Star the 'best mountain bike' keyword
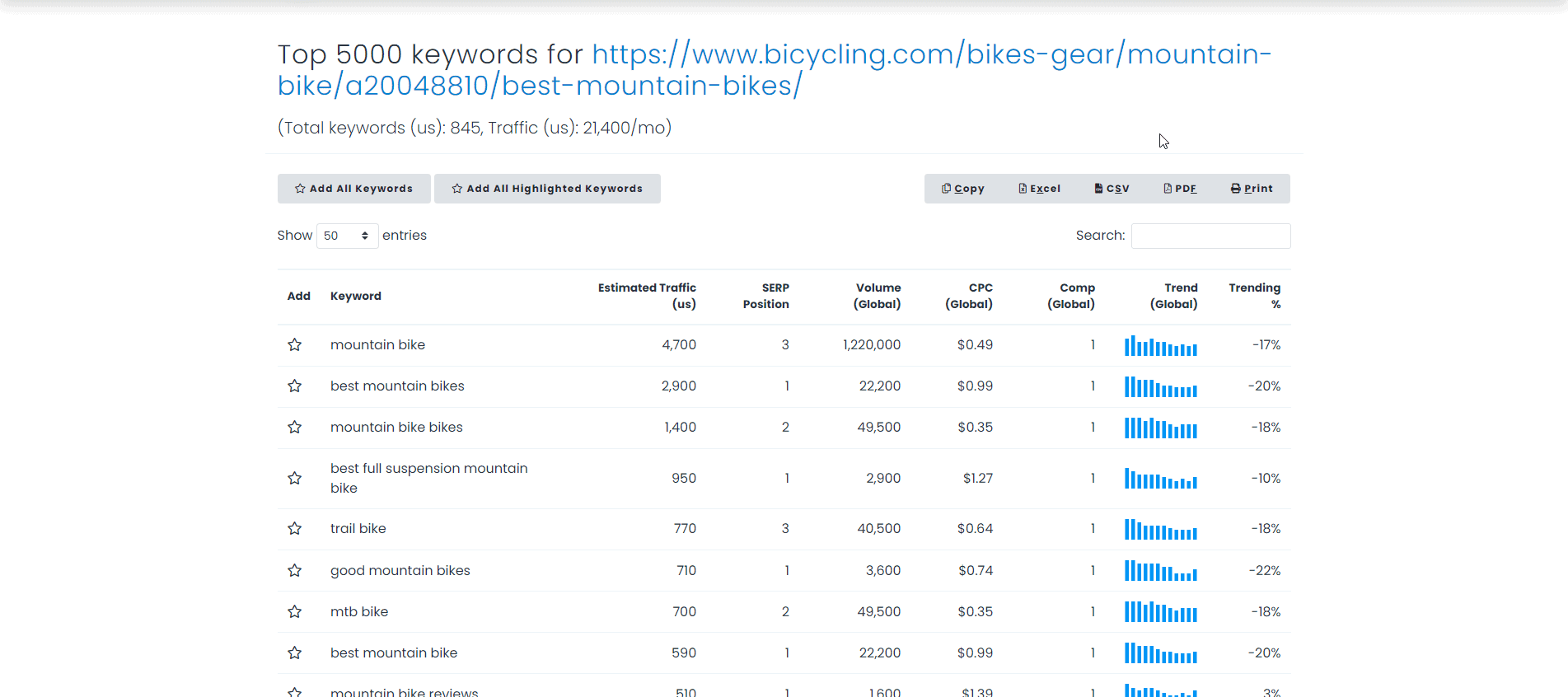Screen dimensions: 1568x697 click(x=294, y=653)
